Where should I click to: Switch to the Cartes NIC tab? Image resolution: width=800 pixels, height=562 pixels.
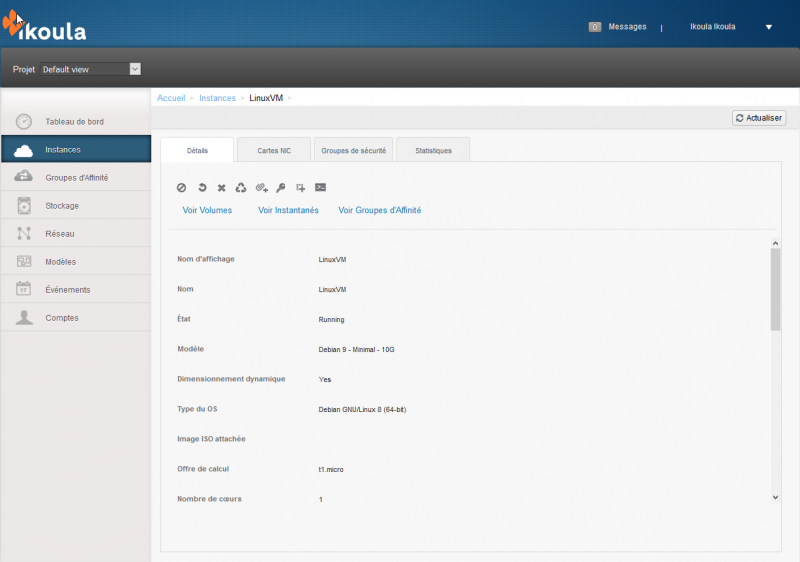(274, 150)
